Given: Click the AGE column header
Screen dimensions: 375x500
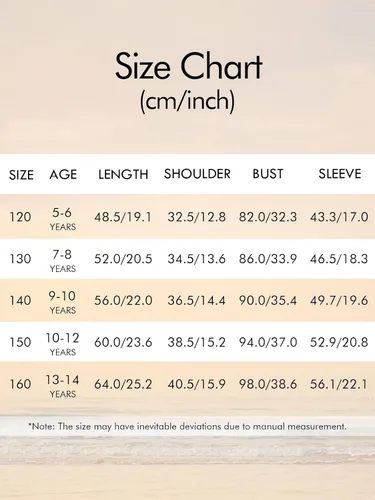Looking at the screenshot, I should [63, 174].
